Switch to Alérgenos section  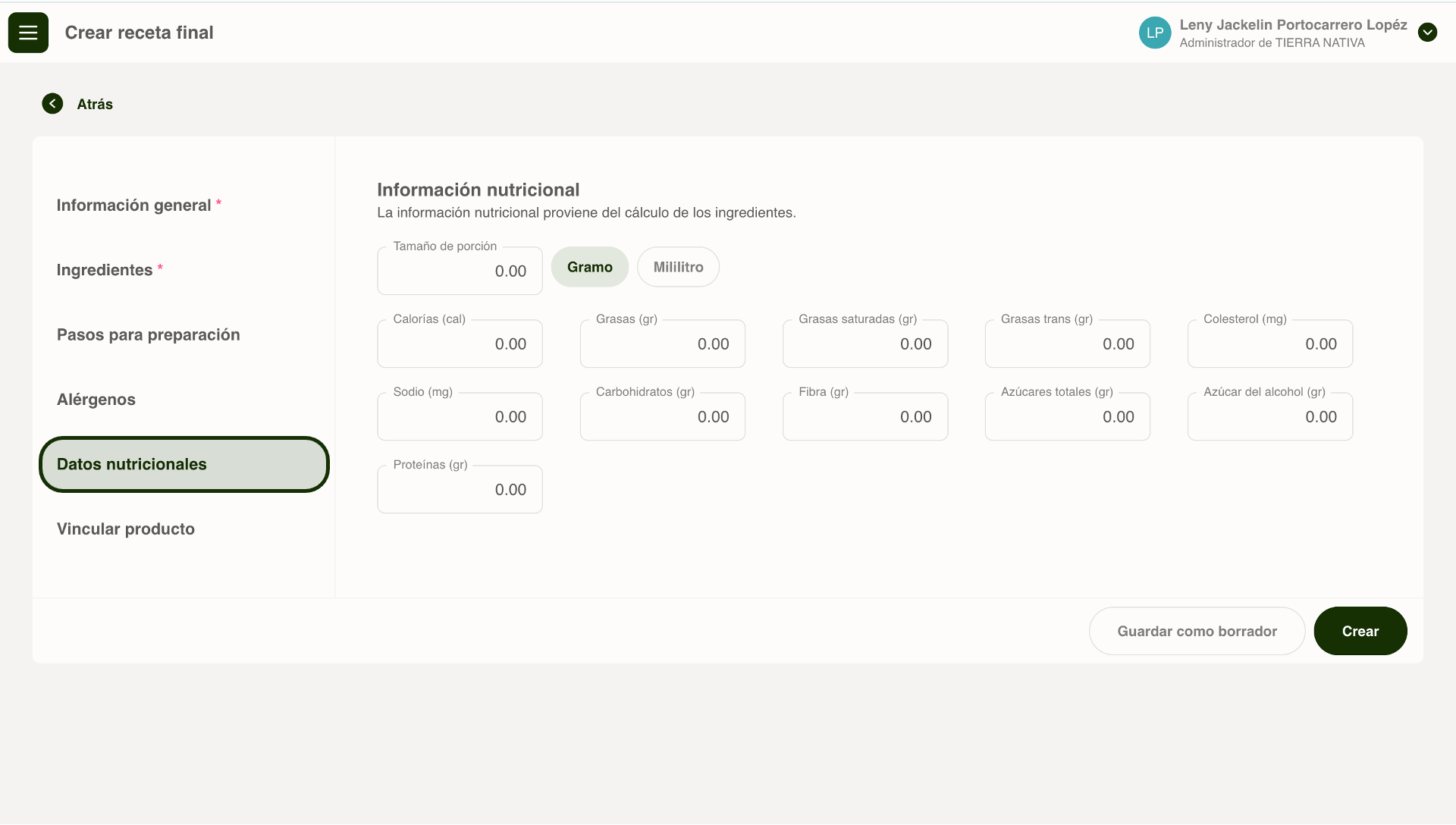96,400
